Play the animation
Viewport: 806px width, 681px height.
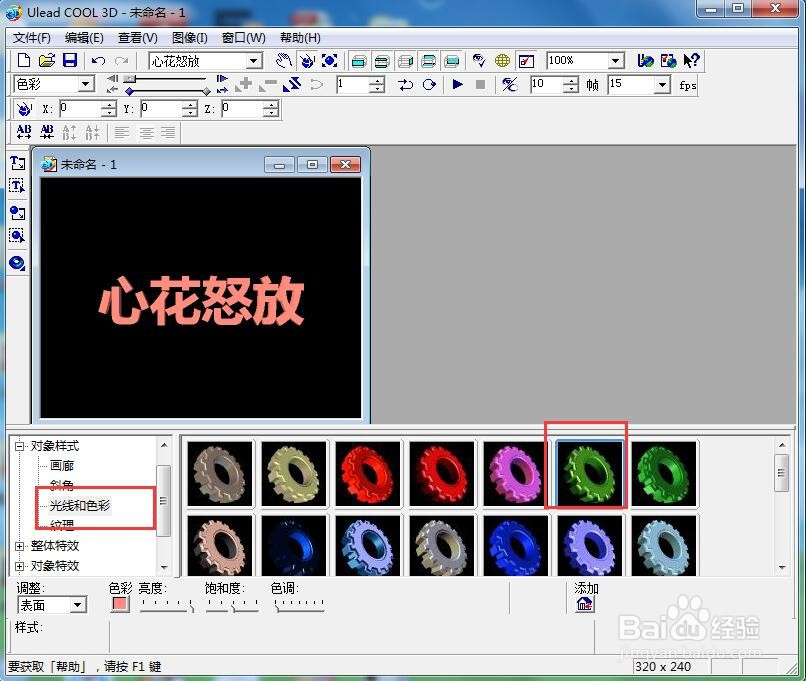(x=457, y=84)
